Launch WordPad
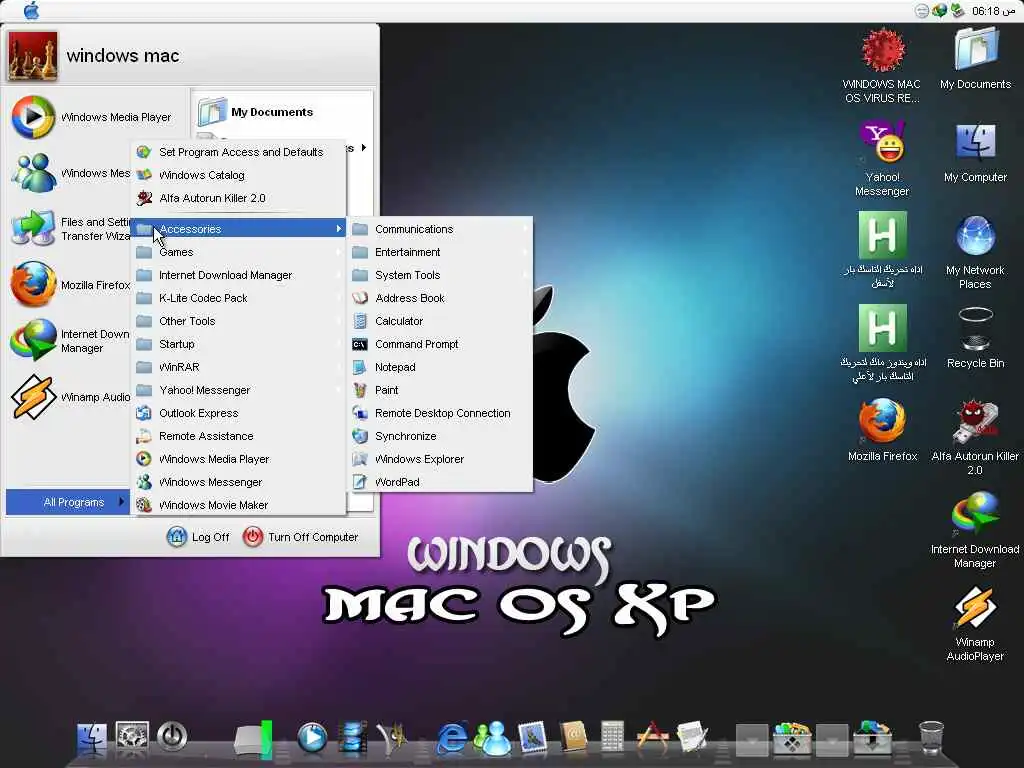The image size is (1024, 768). pos(441,482)
